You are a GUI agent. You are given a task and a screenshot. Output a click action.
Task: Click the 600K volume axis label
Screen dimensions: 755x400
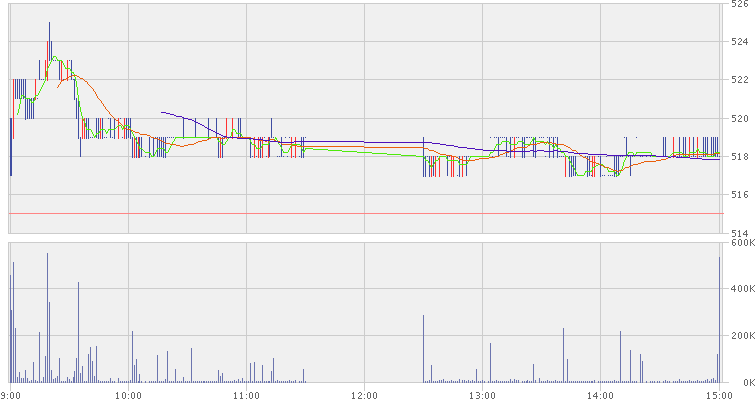coord(741,243)
